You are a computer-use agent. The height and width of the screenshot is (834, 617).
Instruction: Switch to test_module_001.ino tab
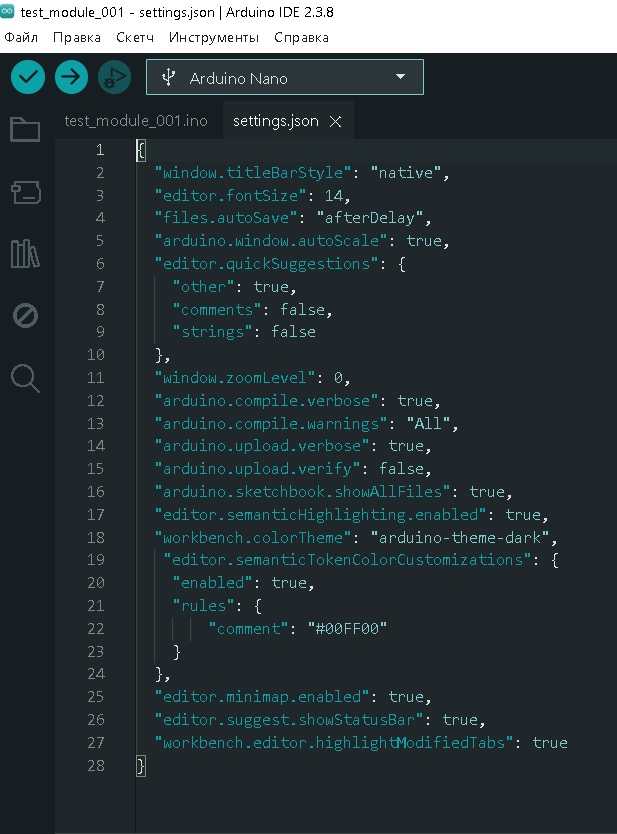[x=136, y=121]
